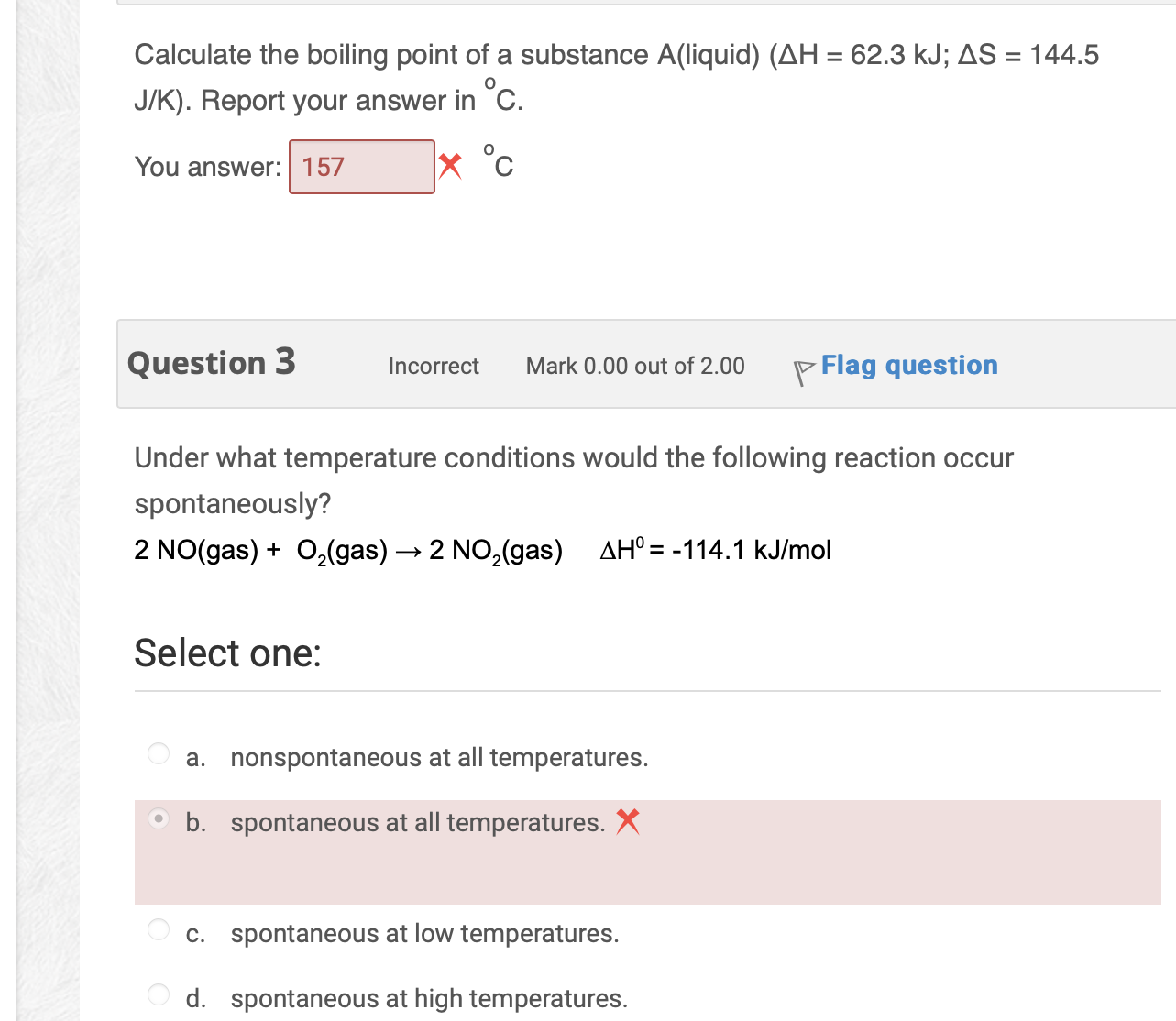Focus the answer field containing 157
The width and height of the screenshot is (1176, 1021).
click(362, 167)
